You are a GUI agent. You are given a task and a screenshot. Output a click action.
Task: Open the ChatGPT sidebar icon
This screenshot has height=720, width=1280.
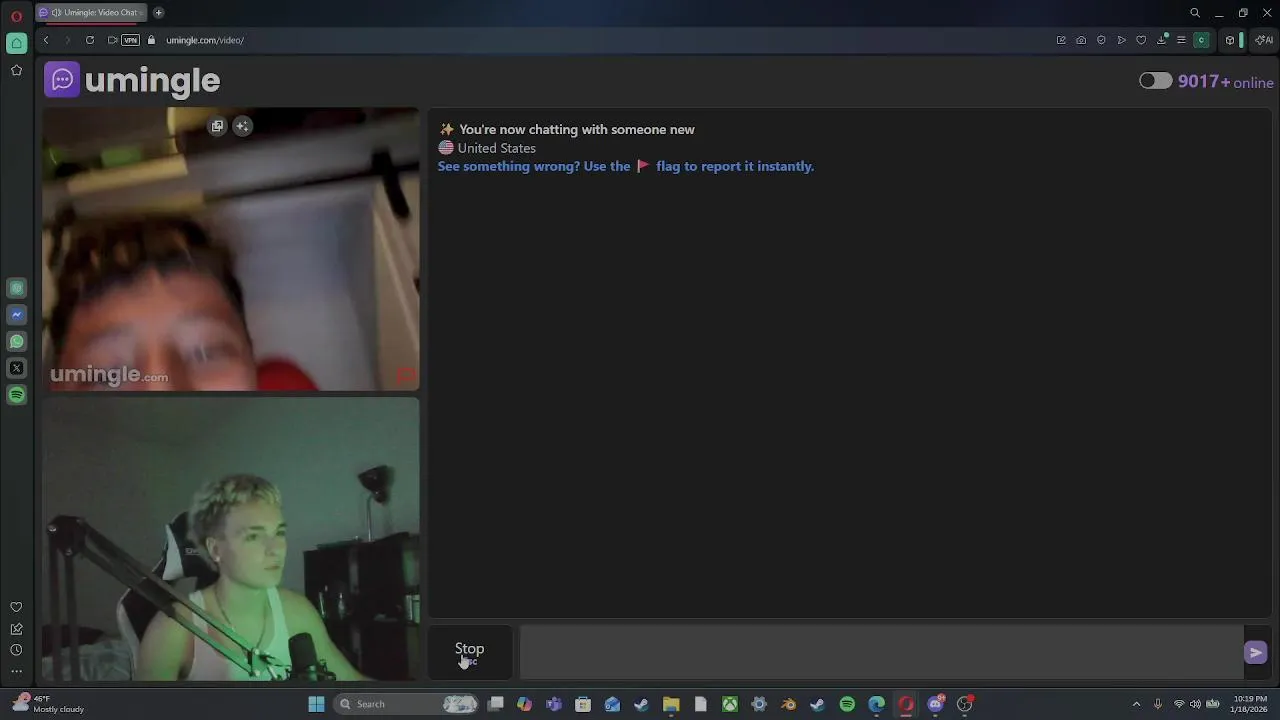pyautogui.click(x=16, y=288)
